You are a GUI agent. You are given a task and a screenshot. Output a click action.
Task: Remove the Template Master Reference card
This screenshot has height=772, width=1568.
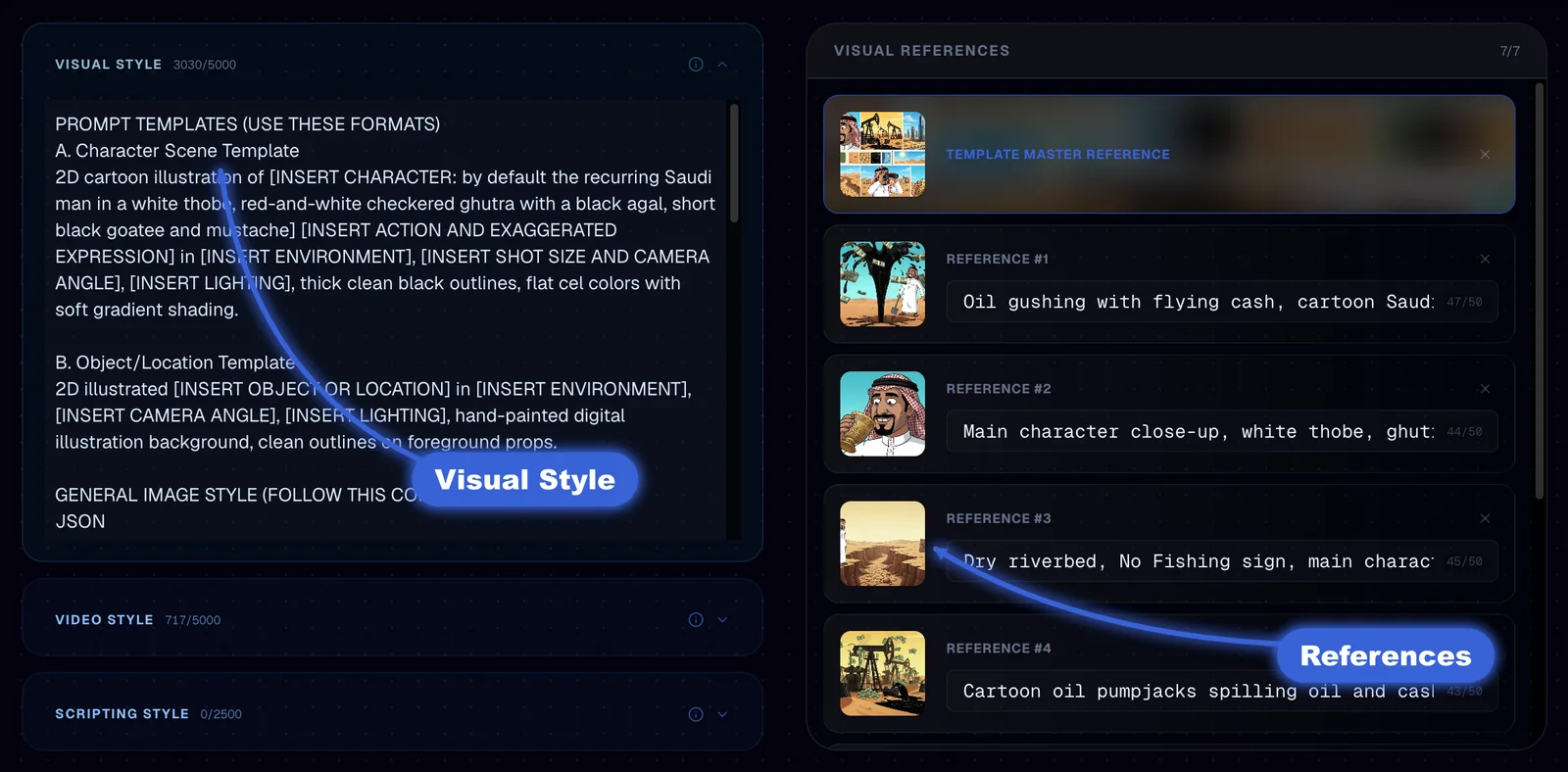tap(1485, 155)
